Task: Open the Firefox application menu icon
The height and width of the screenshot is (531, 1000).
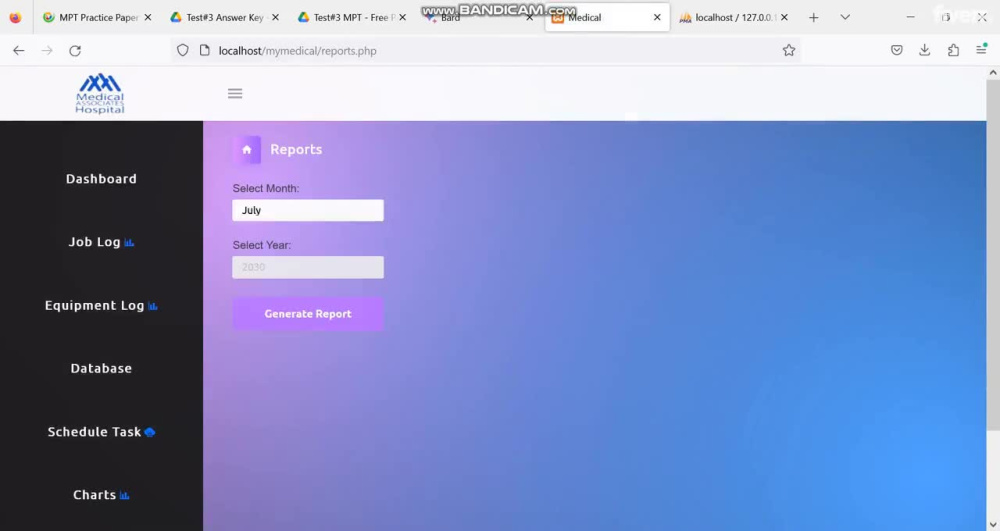Action: tap(982, 50)
